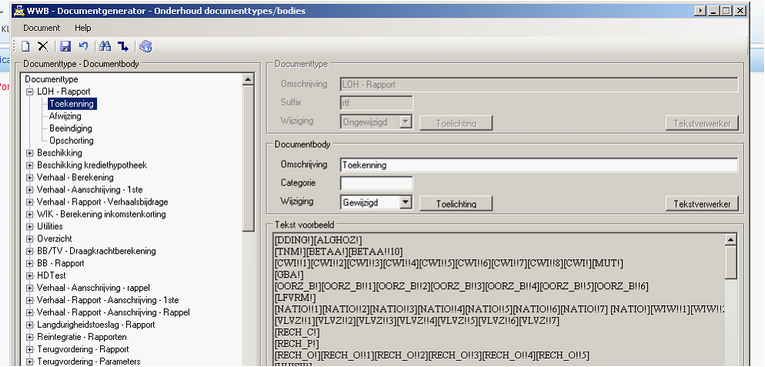Select Verhaal - Rapport - Aanschrijving - Rappel
Viewport: 765px width, 367px height.
pyautogui.click(x=113, y=312)
